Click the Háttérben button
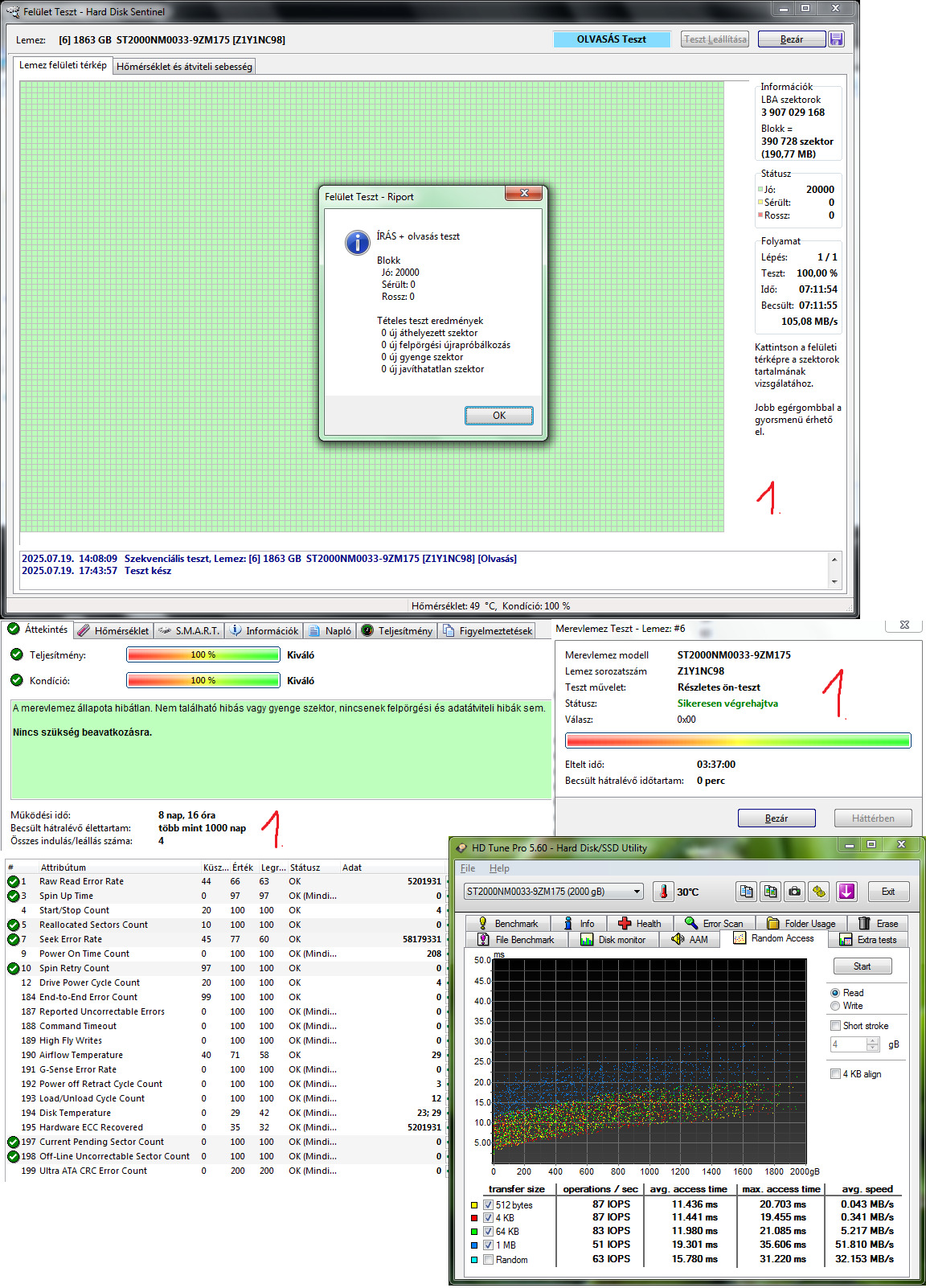The image size is (926, 1288). (873, 818)
